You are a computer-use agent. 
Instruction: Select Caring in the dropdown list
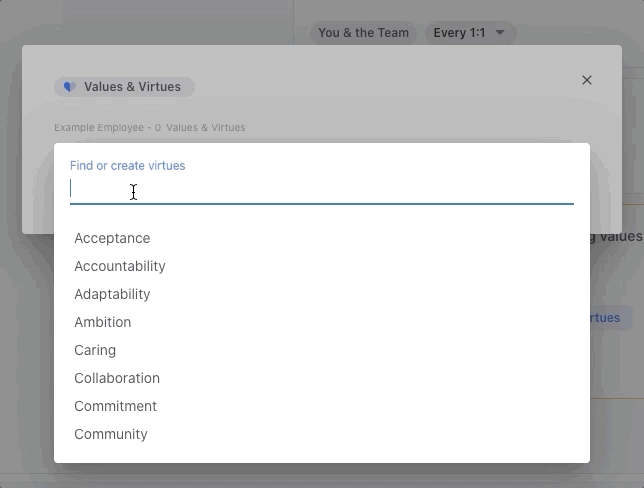pyautogui.click(x=95, y=350)
